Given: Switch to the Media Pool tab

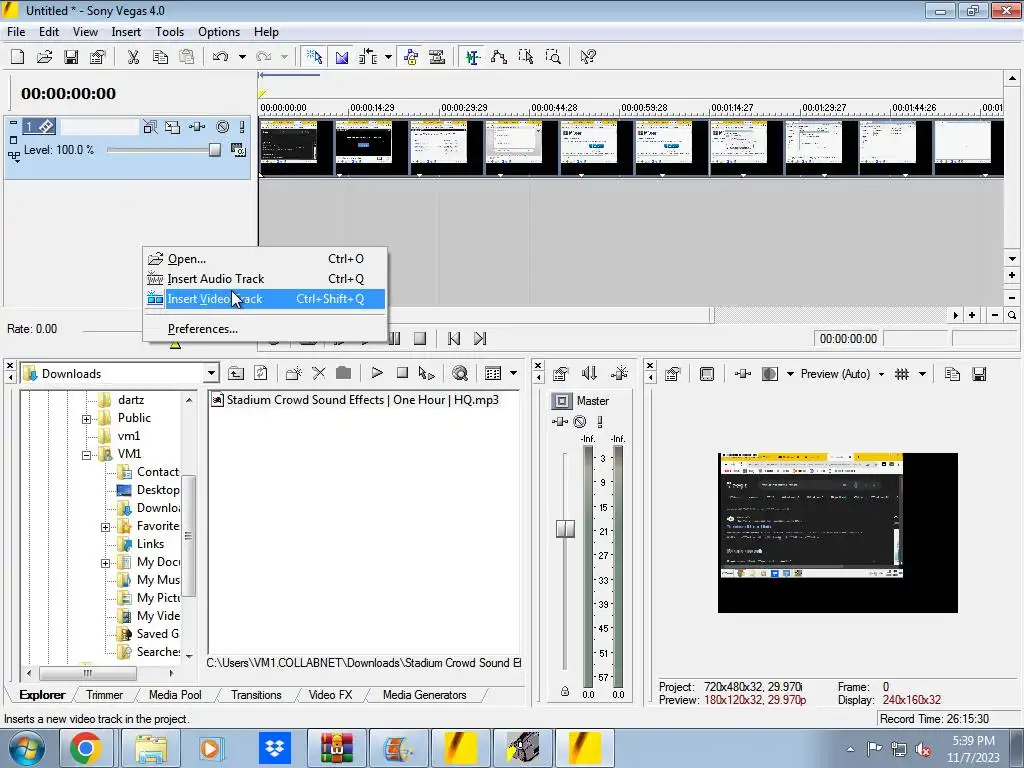Looking at the screenshot, I should point(175,695).
